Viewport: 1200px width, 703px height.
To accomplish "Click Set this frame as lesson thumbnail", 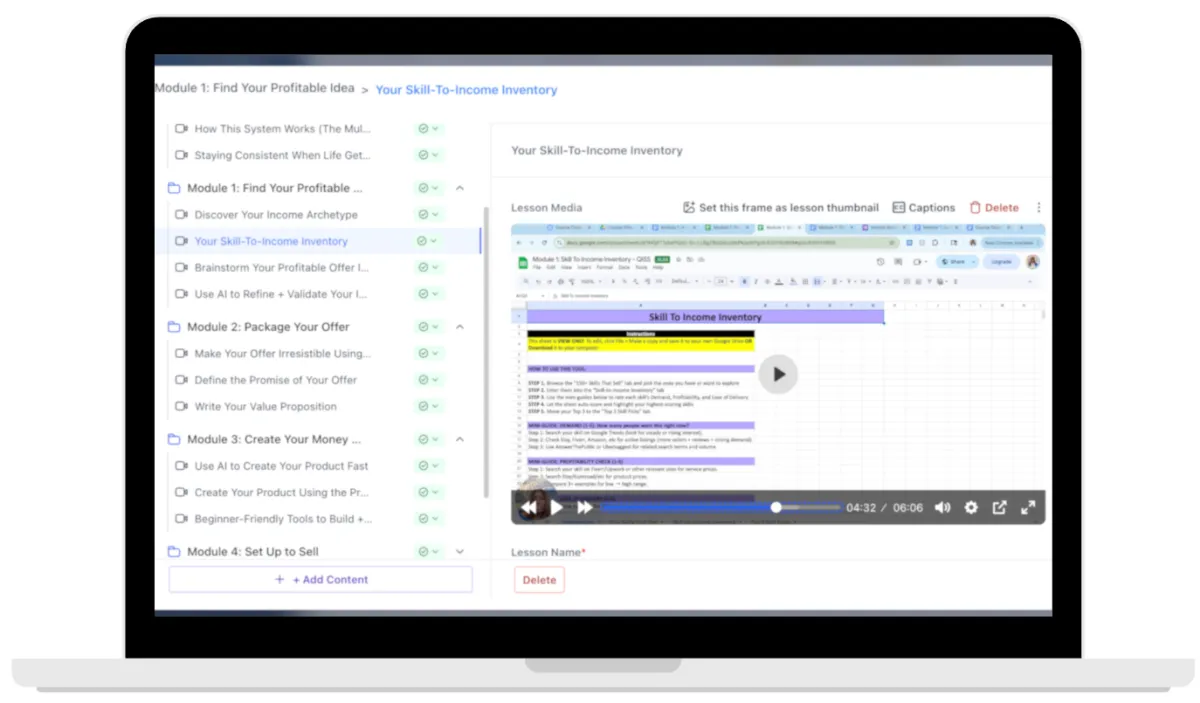I will [780, 208].
